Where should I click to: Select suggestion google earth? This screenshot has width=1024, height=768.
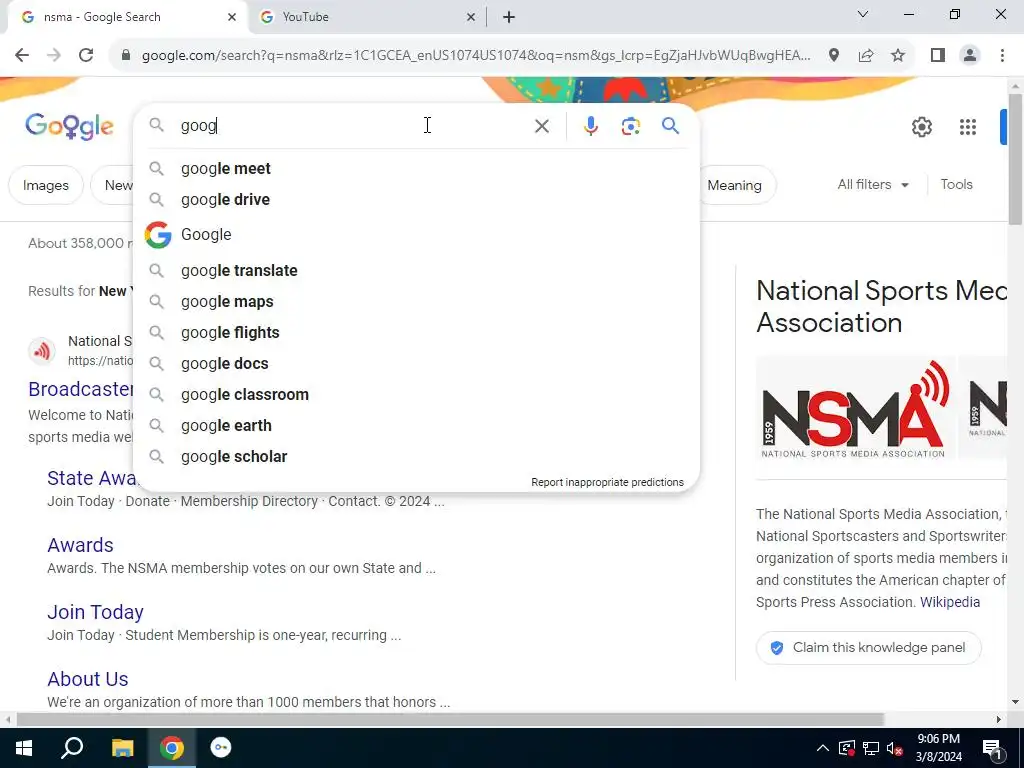(415, 426)
